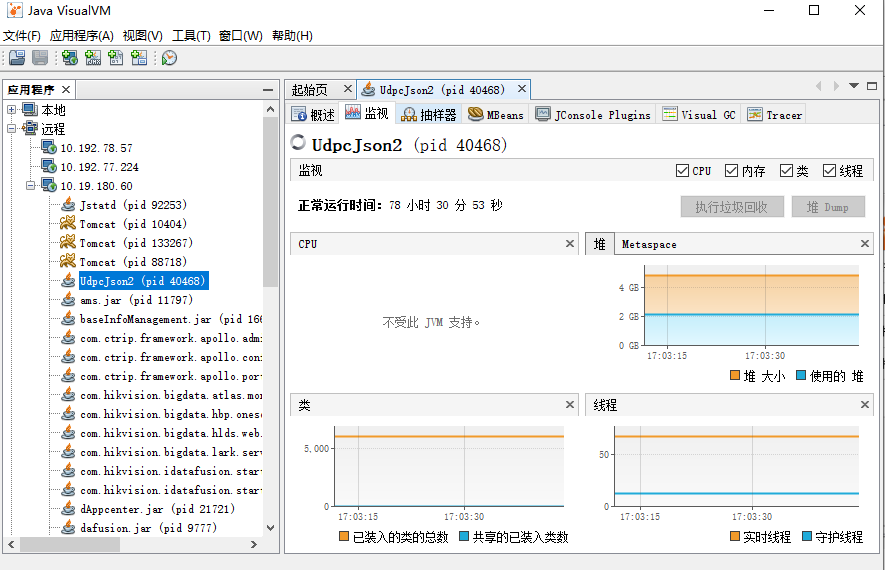Screen dimensions: 885x570
Task: Close the UdpcJson2 (pid 40468) tab
Action: (522, 89)
